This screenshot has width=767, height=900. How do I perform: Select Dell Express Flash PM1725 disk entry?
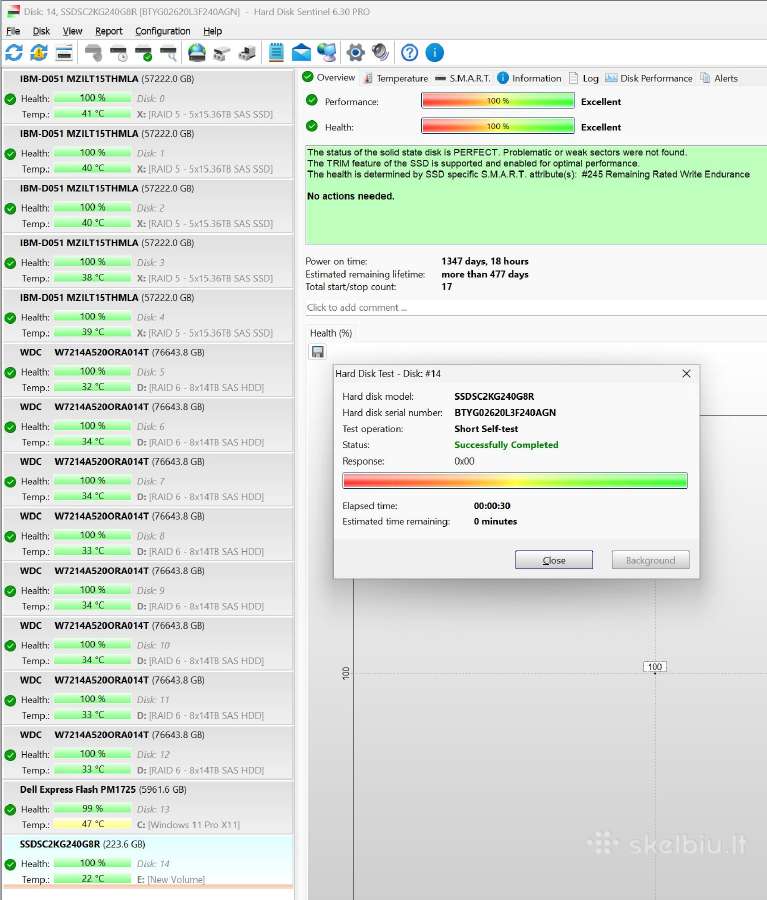click(148, 807)
